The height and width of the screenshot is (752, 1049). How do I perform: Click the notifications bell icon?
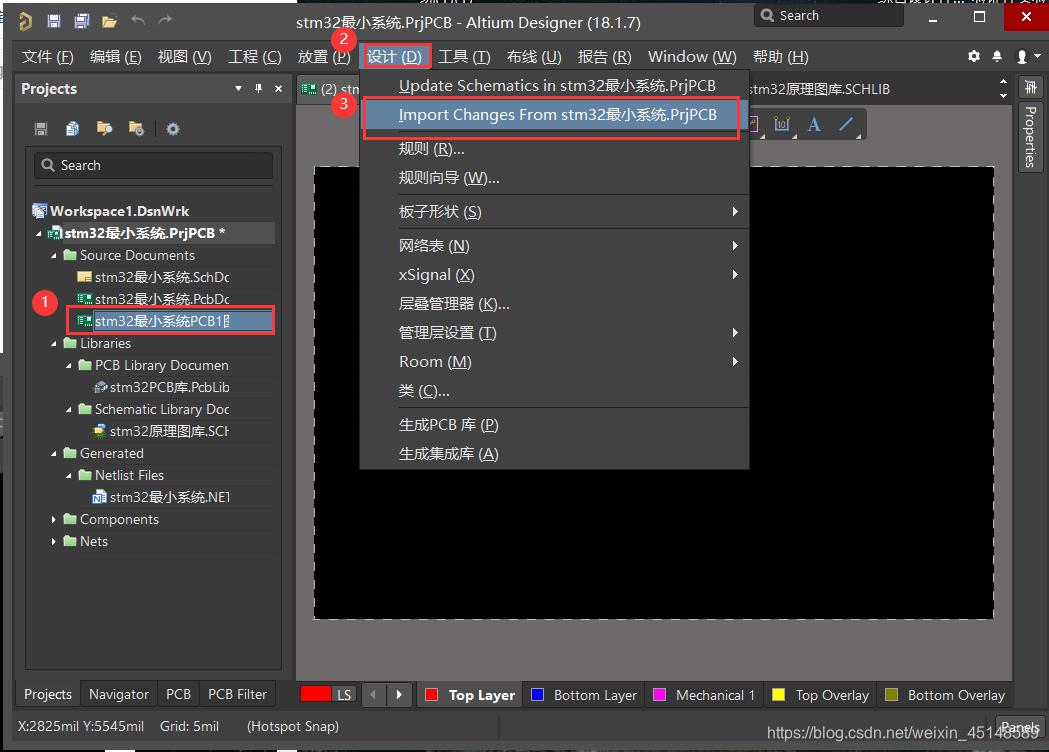[x=997, y=57]
